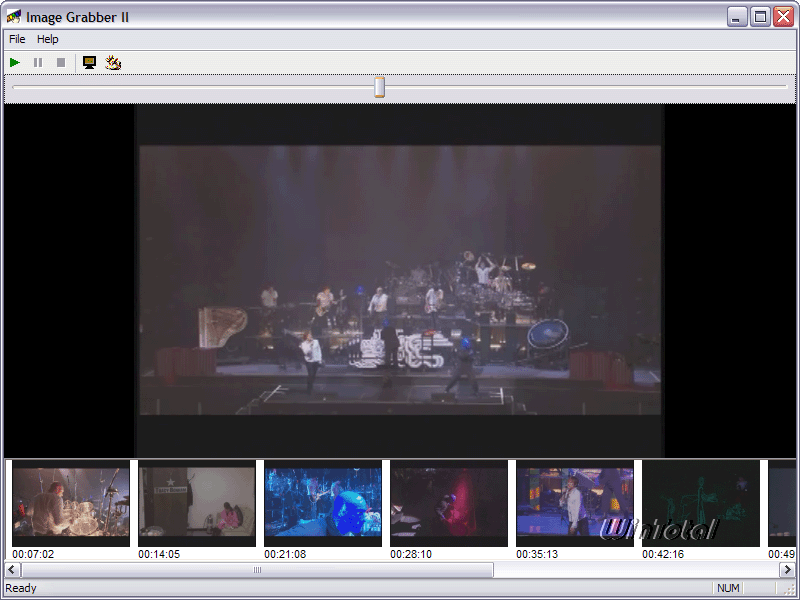This screenshot has width=800, height=600.
Task: Click the 00:07:02 timestamp label
Action: 33,554
